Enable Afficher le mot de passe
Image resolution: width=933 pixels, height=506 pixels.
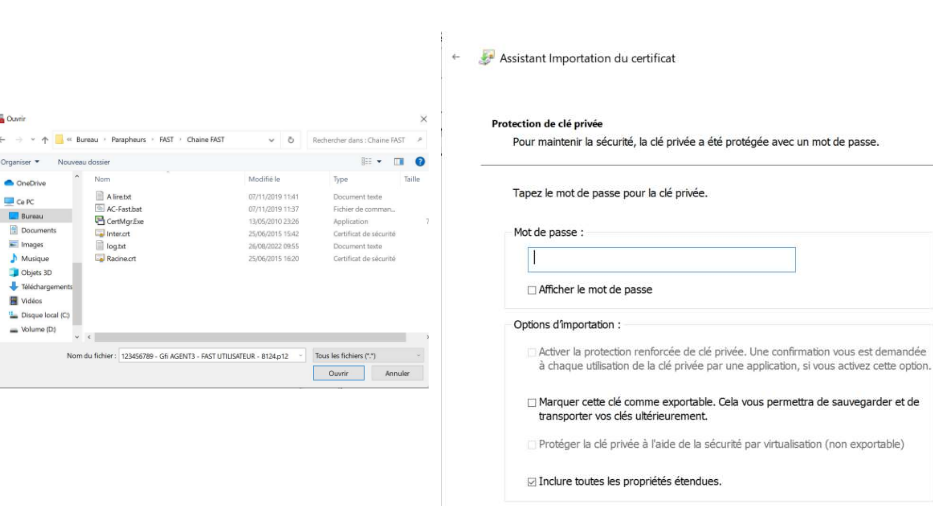pos(532,290)
